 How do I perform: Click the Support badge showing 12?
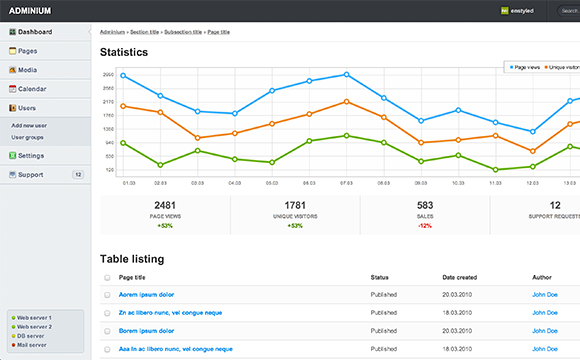tap(78, 175)
